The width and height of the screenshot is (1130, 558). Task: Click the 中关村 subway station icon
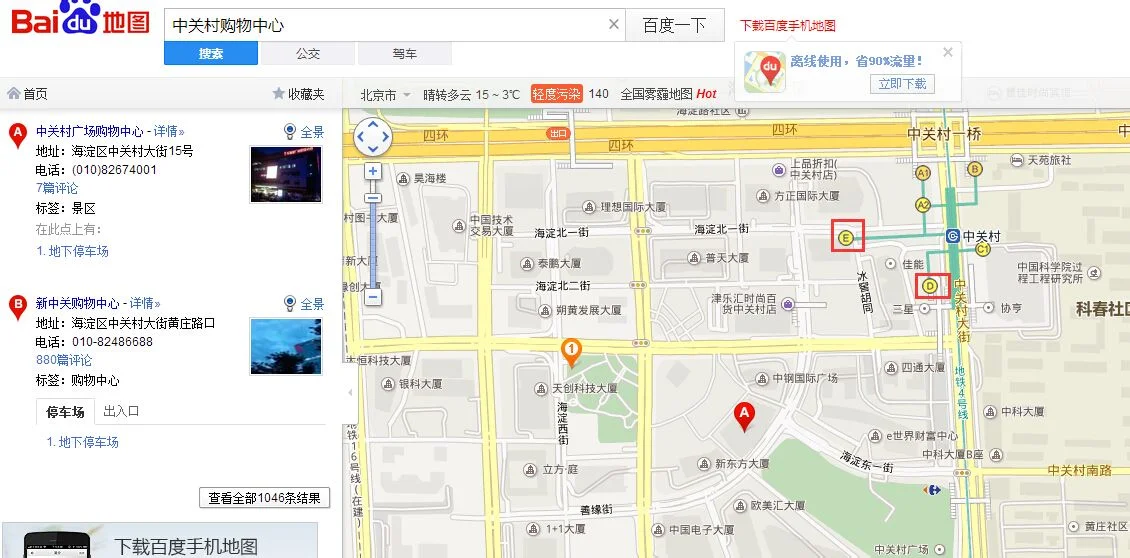953,236
